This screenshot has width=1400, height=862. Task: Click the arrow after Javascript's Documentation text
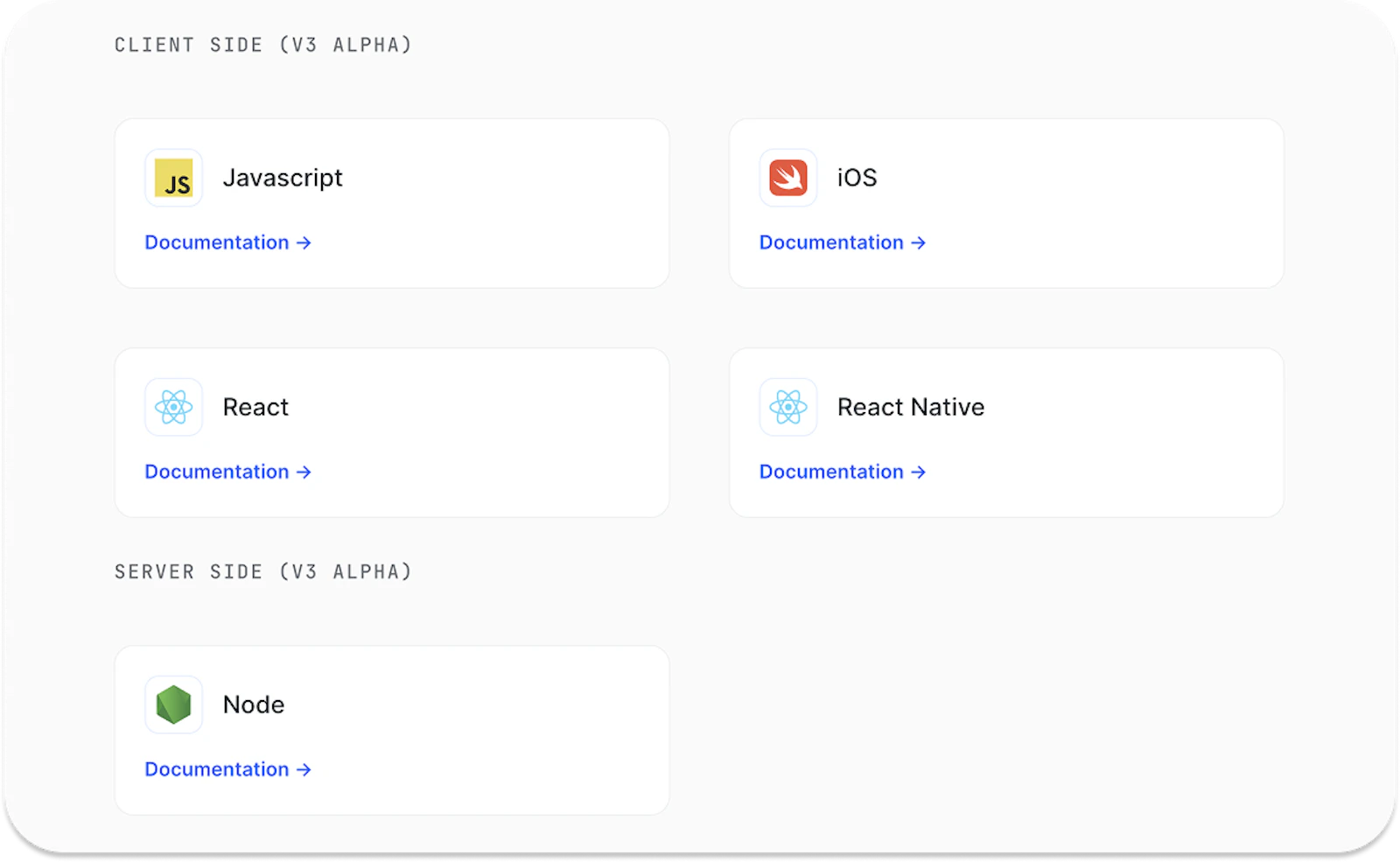[304, 242]
